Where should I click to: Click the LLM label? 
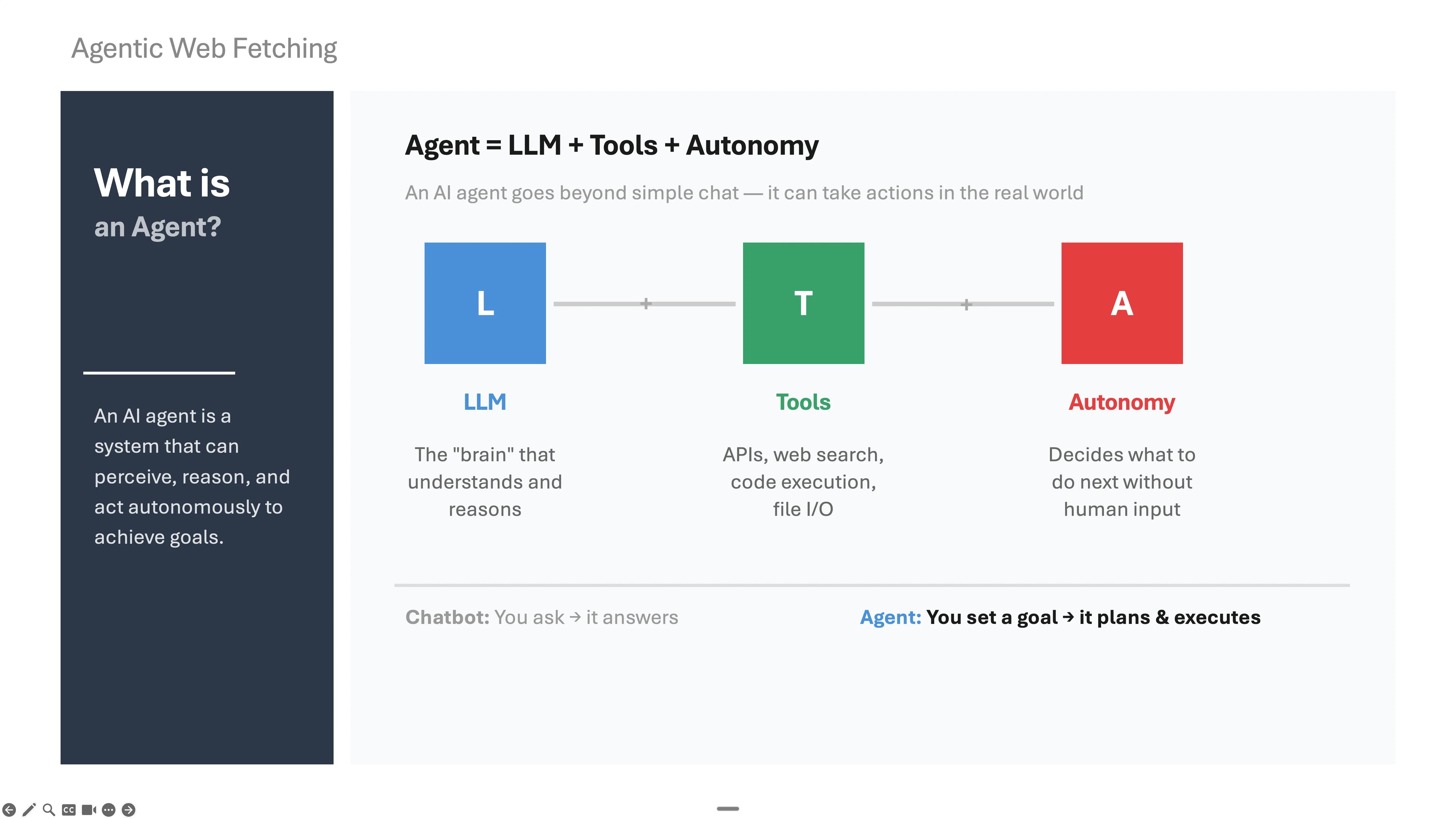(484, 401)
